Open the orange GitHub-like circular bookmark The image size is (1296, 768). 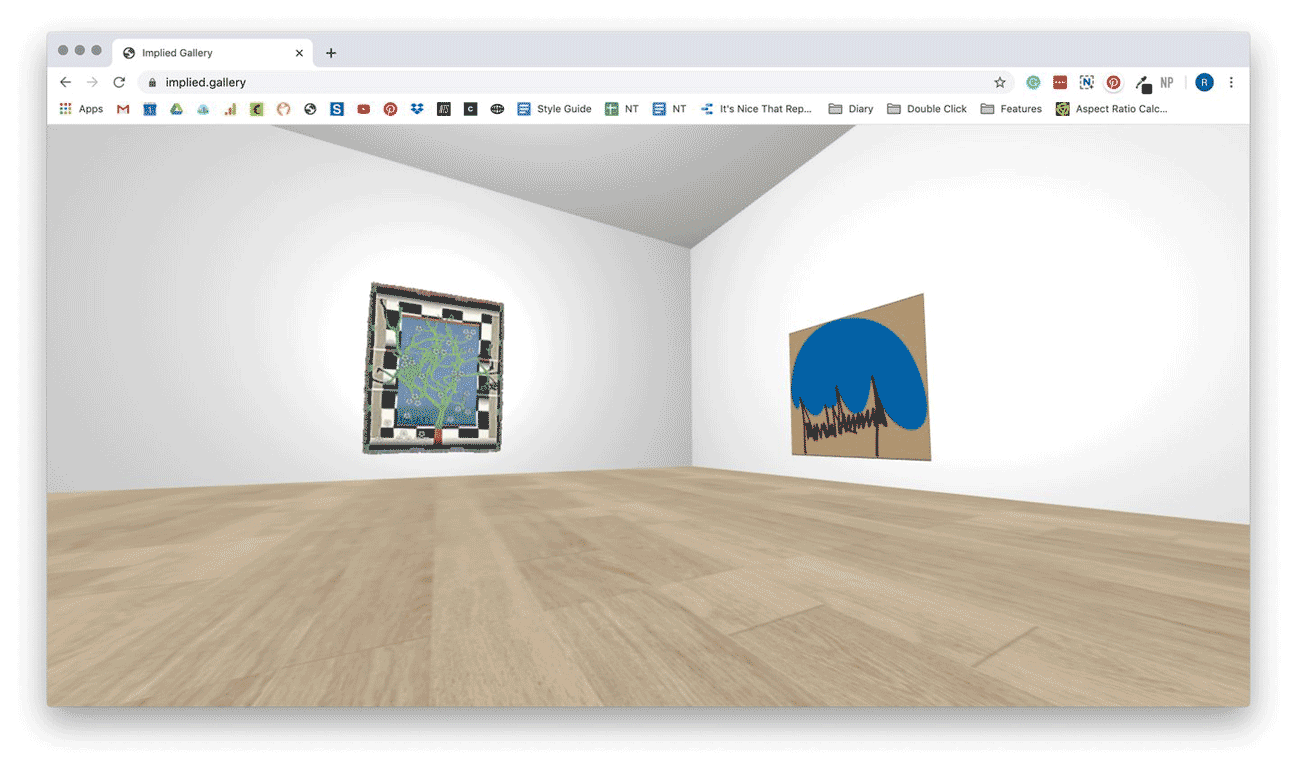click(284, 109)
